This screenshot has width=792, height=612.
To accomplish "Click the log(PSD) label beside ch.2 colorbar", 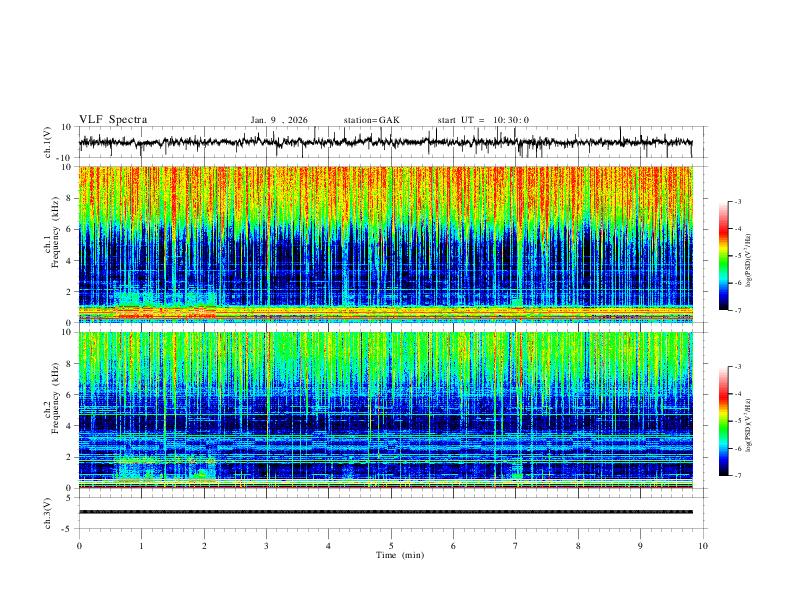I will point(749,425).
